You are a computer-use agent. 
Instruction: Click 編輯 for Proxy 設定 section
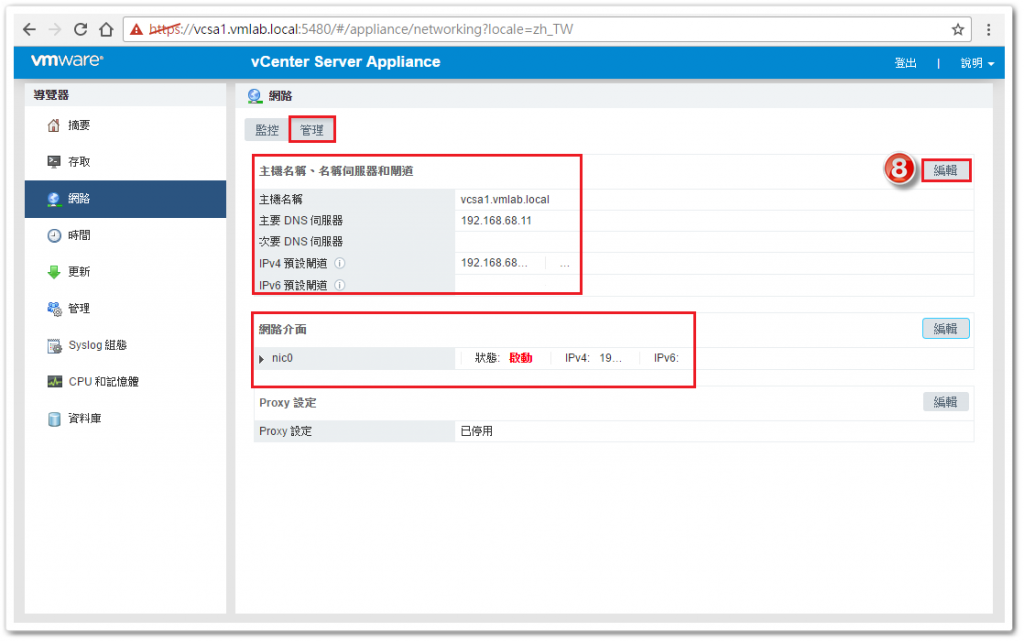(x=945, y=402)
